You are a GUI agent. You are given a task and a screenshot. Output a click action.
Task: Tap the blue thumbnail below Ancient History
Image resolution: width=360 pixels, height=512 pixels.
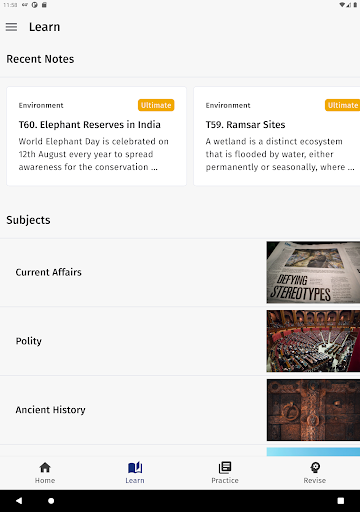(313, 452)
